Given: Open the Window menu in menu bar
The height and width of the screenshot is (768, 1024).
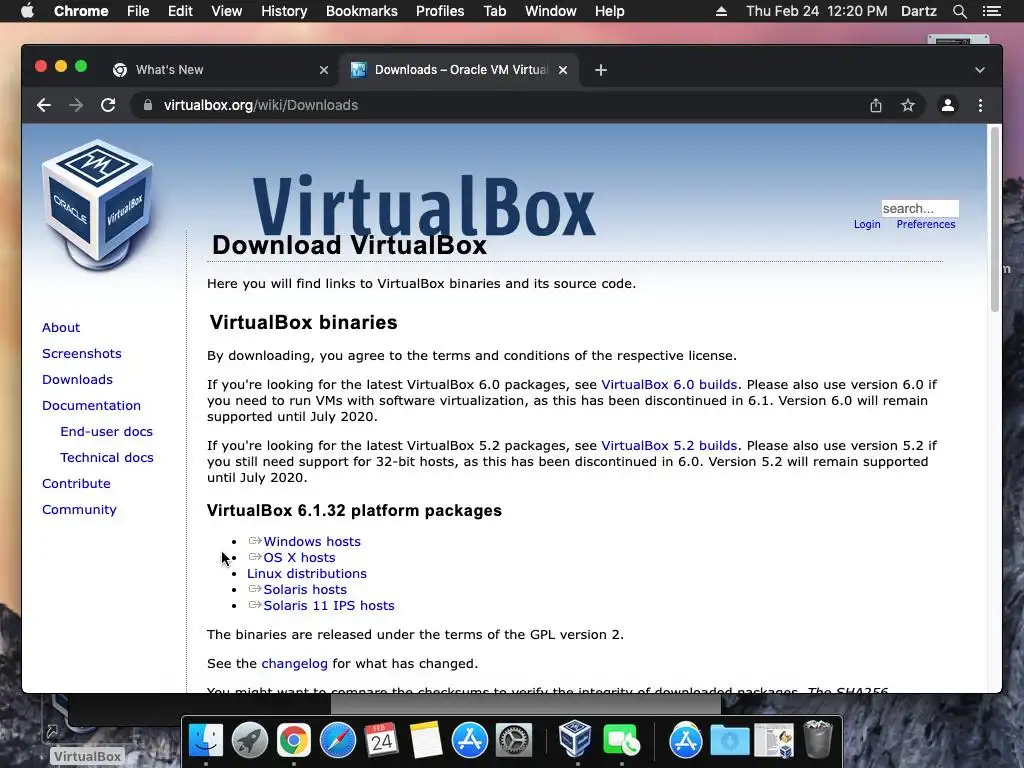Looking at the screenshot, I should click(551, 11).
